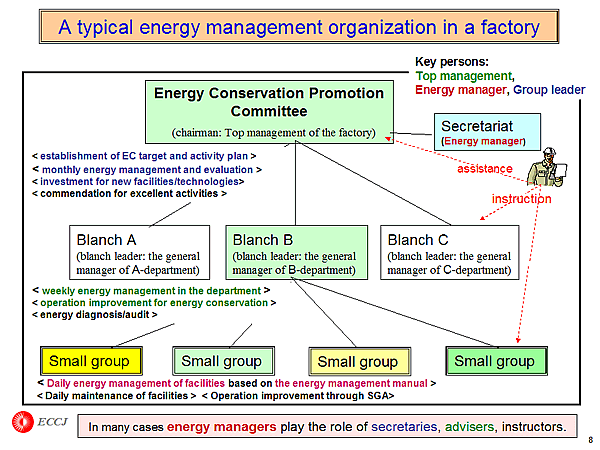Select the footer note about energy managers
Image resolution: width=600 pixels, height=450 pixels.
coord(327,427)
